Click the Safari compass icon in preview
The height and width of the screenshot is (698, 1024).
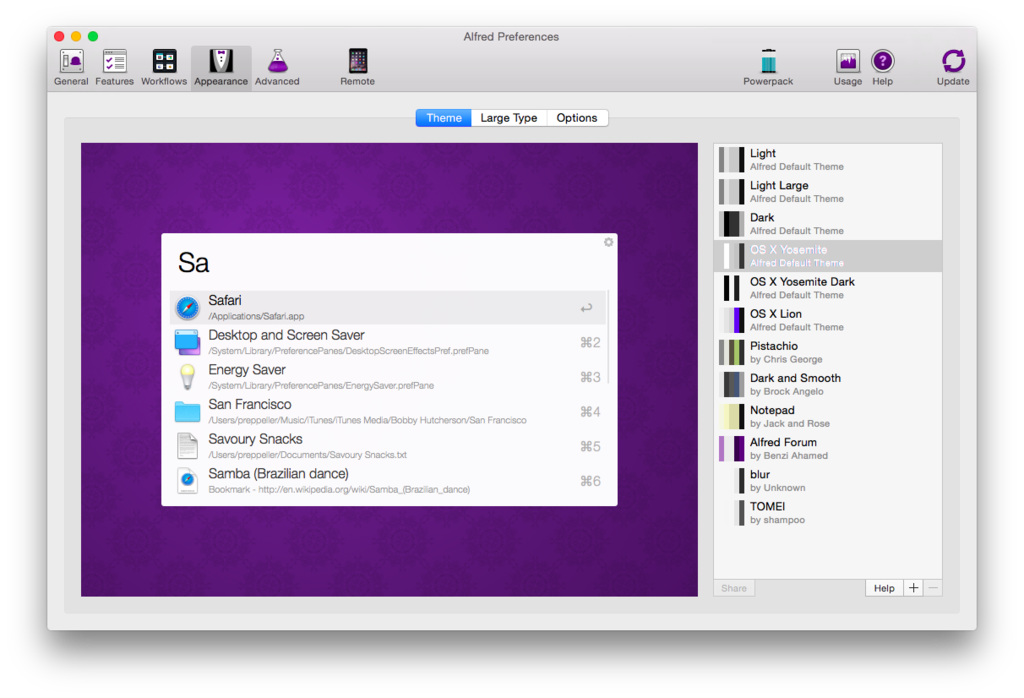pos(187,308)
